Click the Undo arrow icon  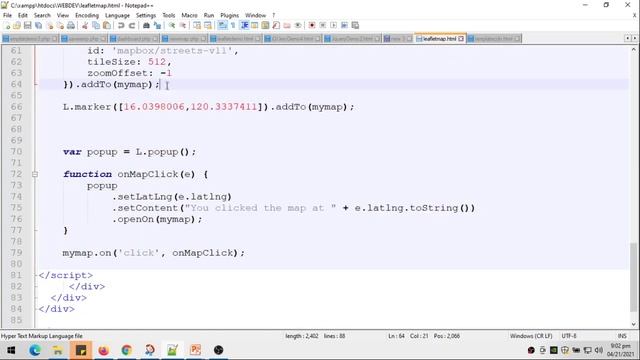121,25
